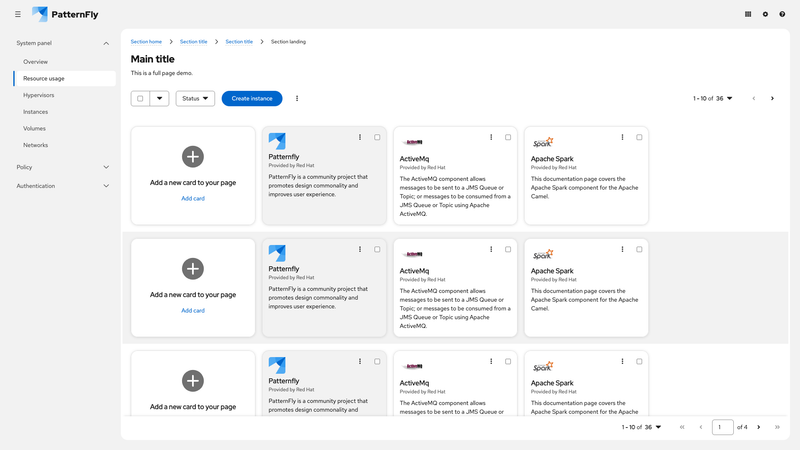Select the second row Patternfly card checkbox
This screenshot has height=450, width=800.
tap(377, 249)
